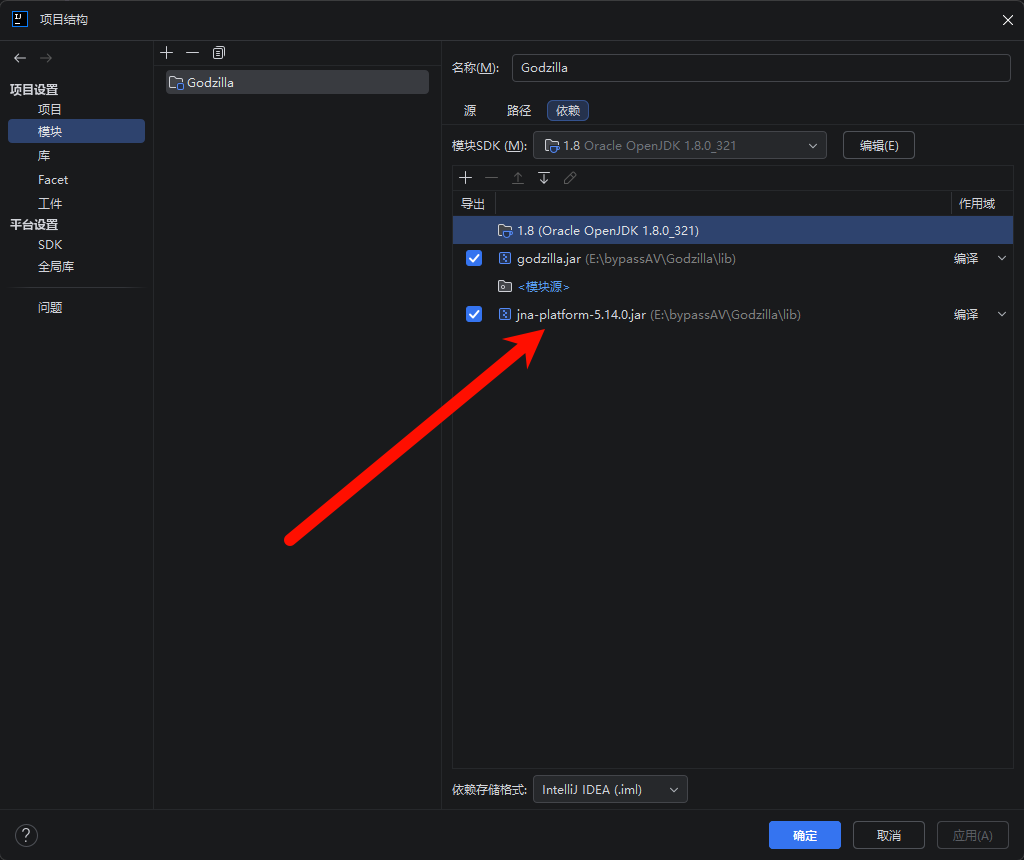Edit dependency with the pencil icon
The height and width of the screenshot is (860, 1024).
click(x=570, y=178)
